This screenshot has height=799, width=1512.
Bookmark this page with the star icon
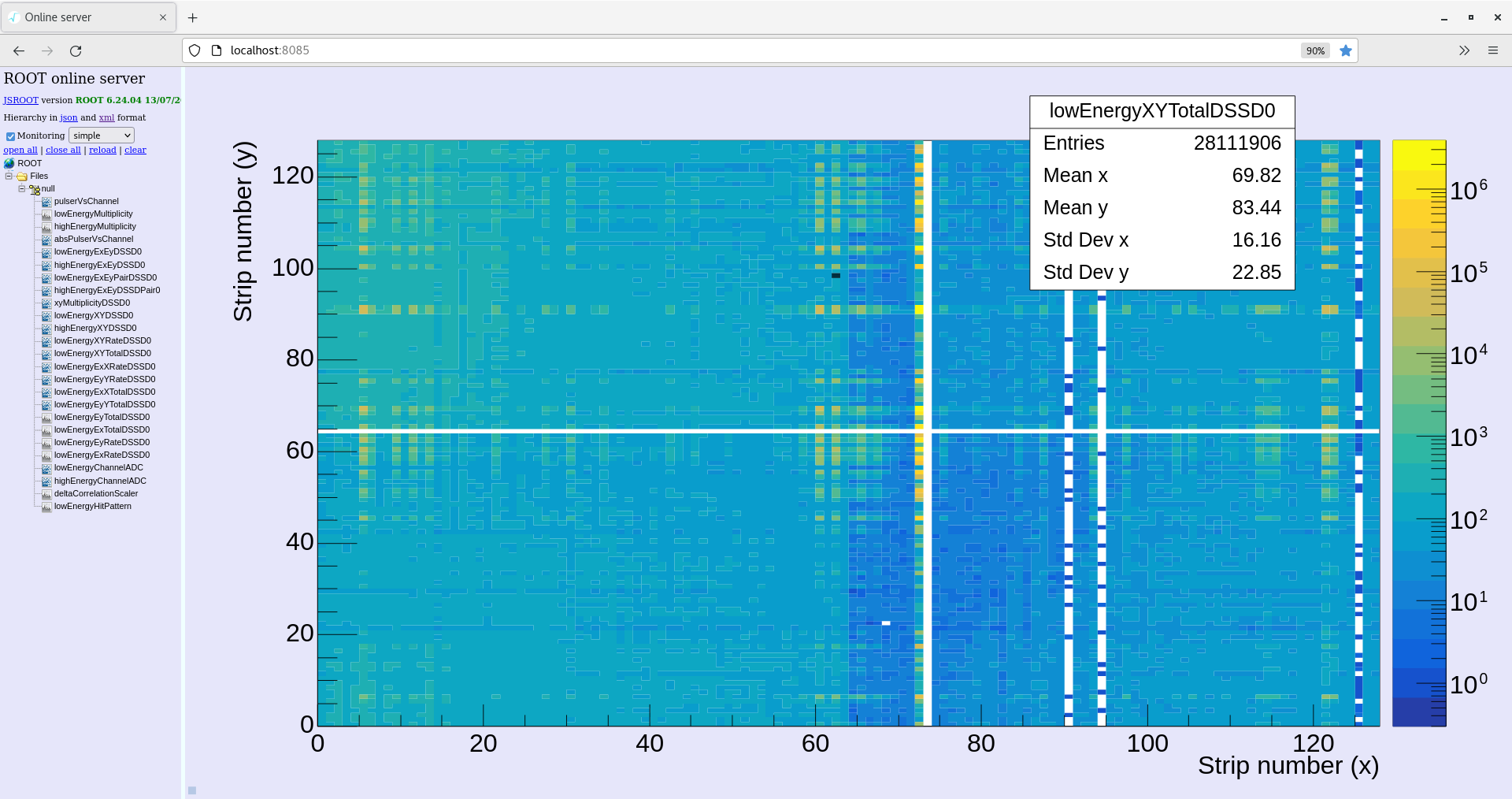coord(1346,50)
